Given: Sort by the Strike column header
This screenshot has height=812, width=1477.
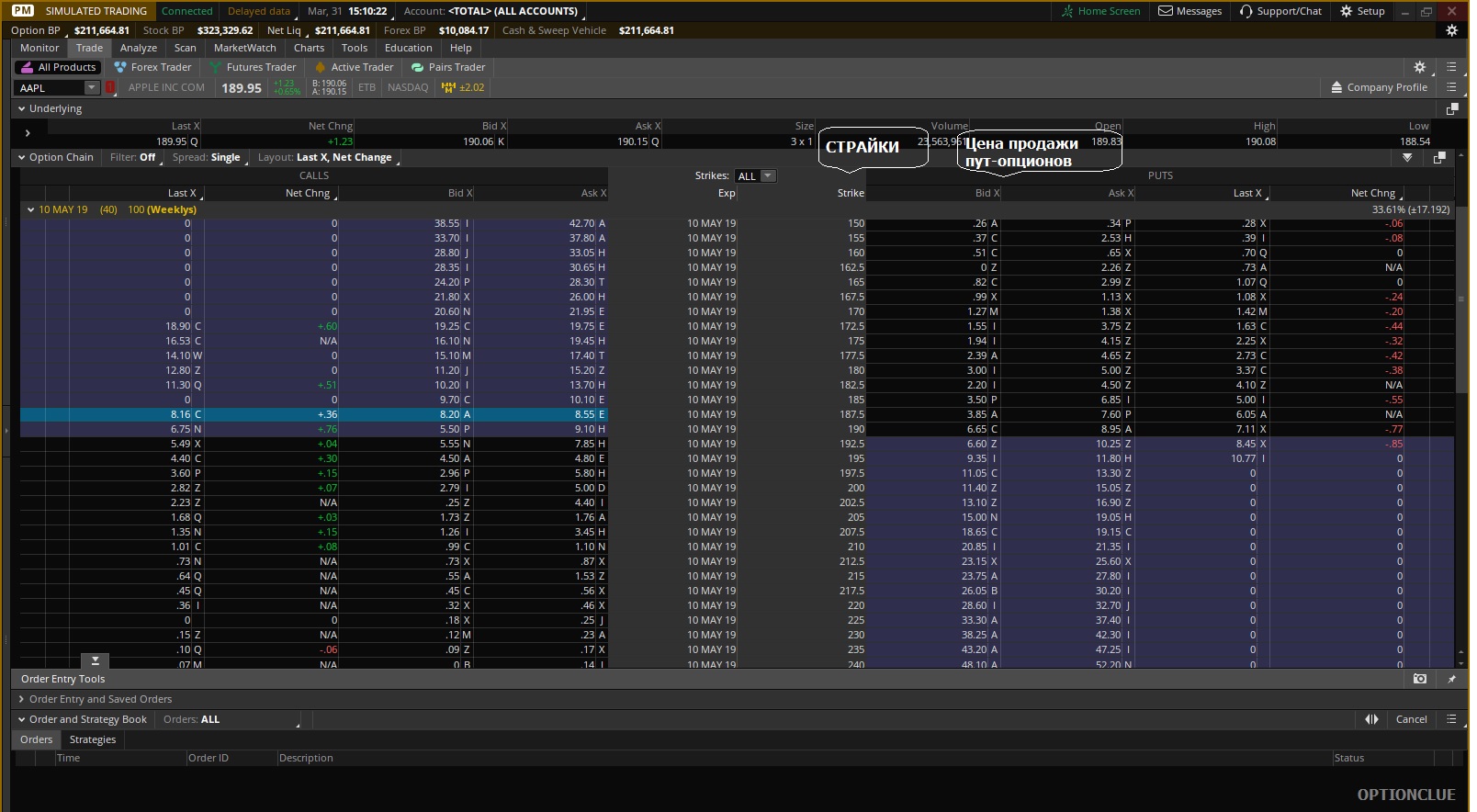Looking at the screenshot, I should click(851, 193).
